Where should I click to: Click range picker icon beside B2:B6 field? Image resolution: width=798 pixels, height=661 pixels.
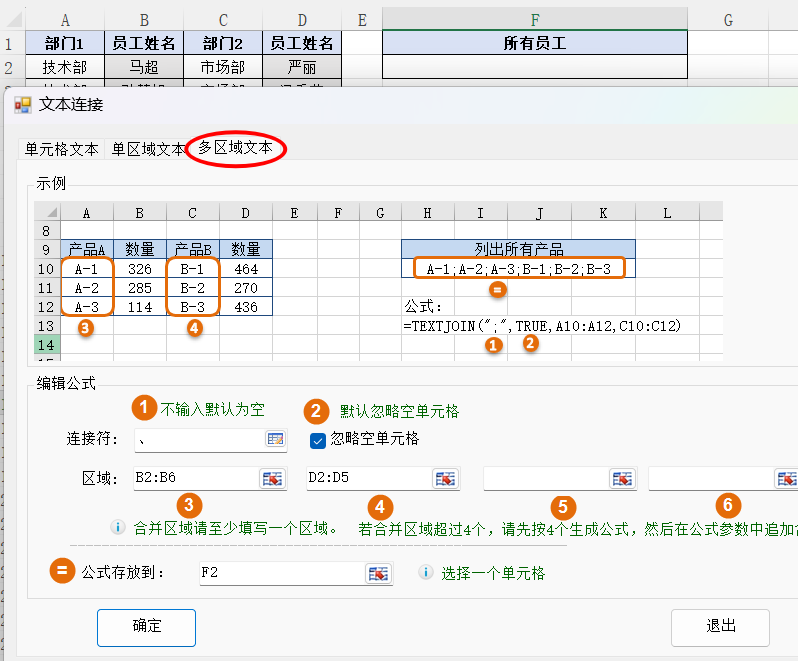[272, 479]
